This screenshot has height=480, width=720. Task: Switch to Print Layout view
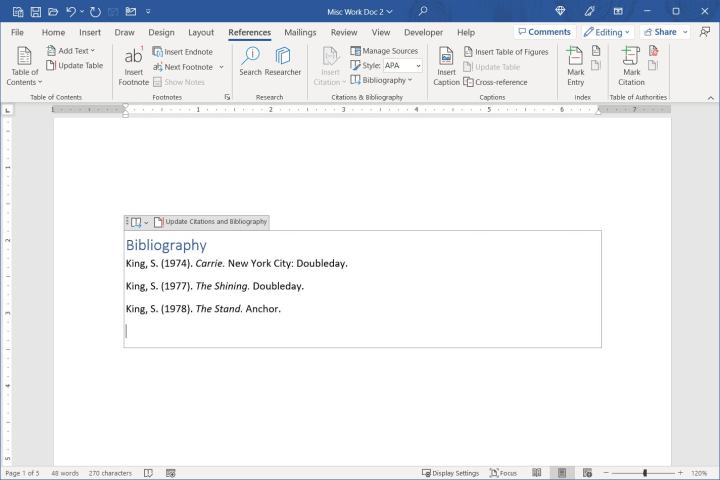(x=562, y=473)
